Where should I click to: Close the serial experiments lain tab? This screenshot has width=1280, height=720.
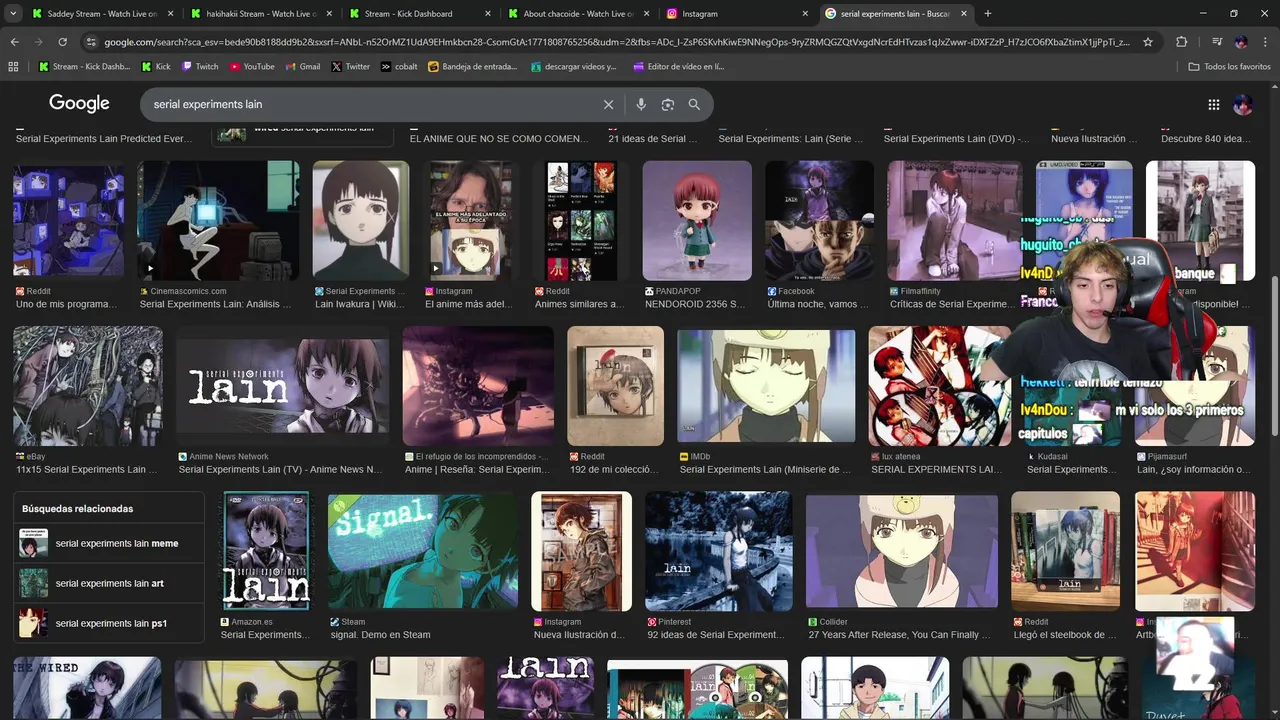pyautogui.click(x=963, y=14)
